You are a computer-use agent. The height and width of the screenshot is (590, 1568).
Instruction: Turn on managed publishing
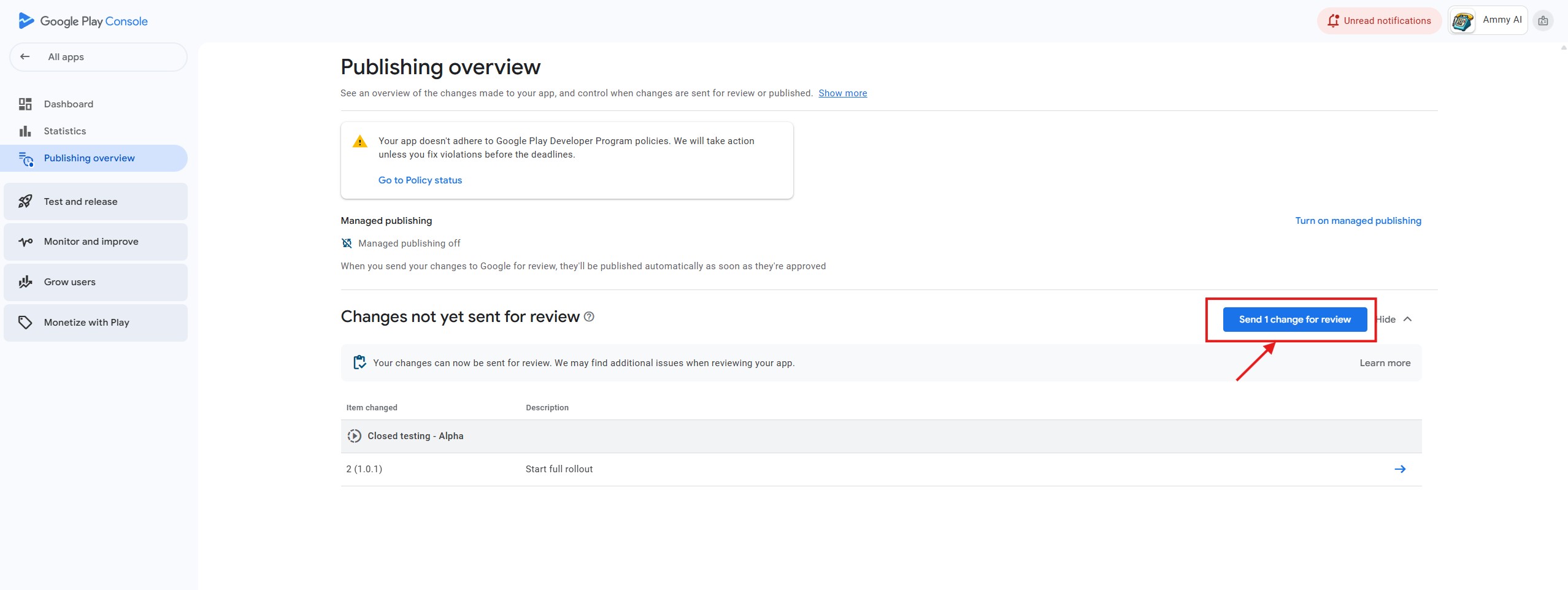pos(1358,221)
